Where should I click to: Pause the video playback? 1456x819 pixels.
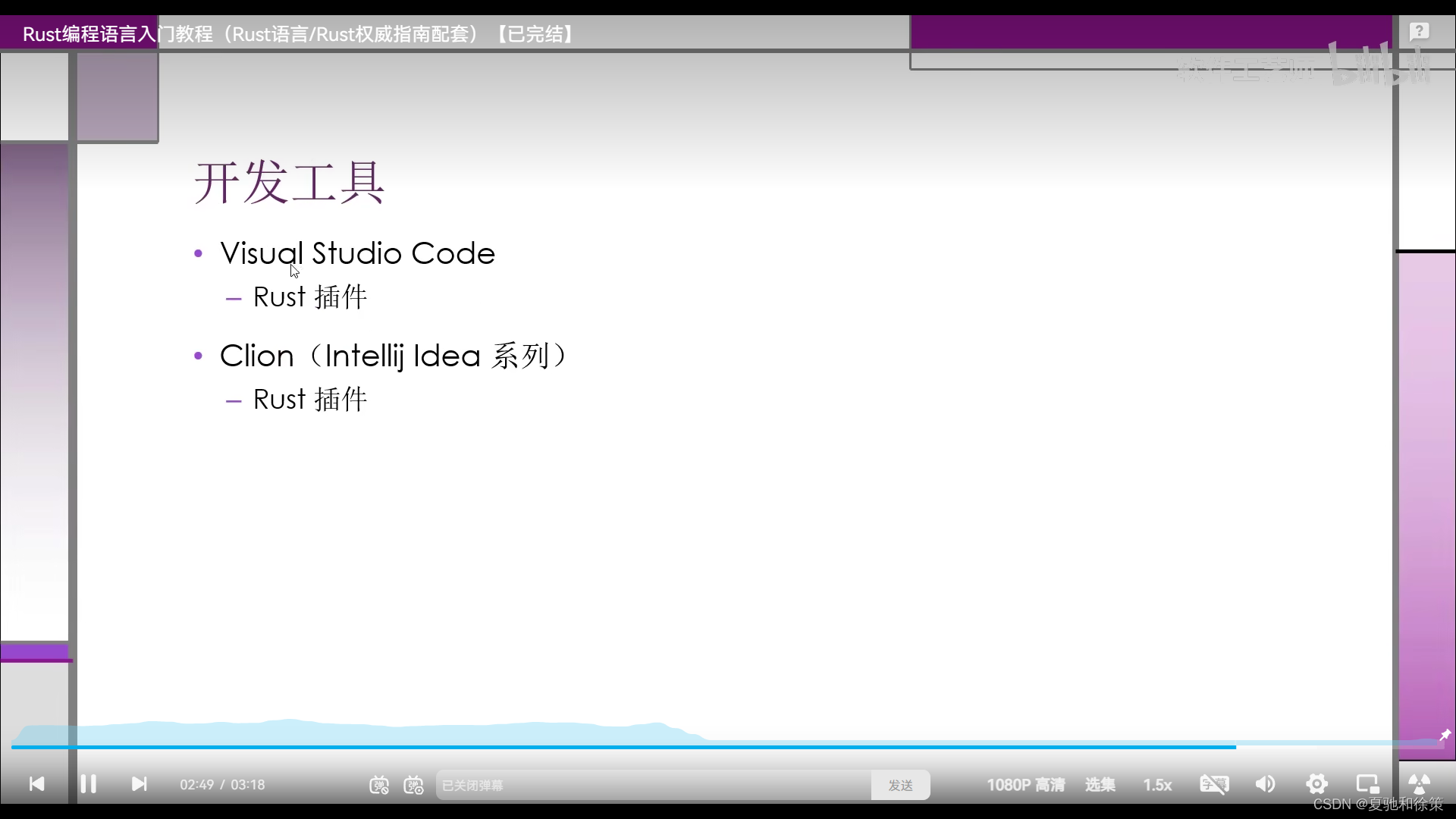(88, 784)
